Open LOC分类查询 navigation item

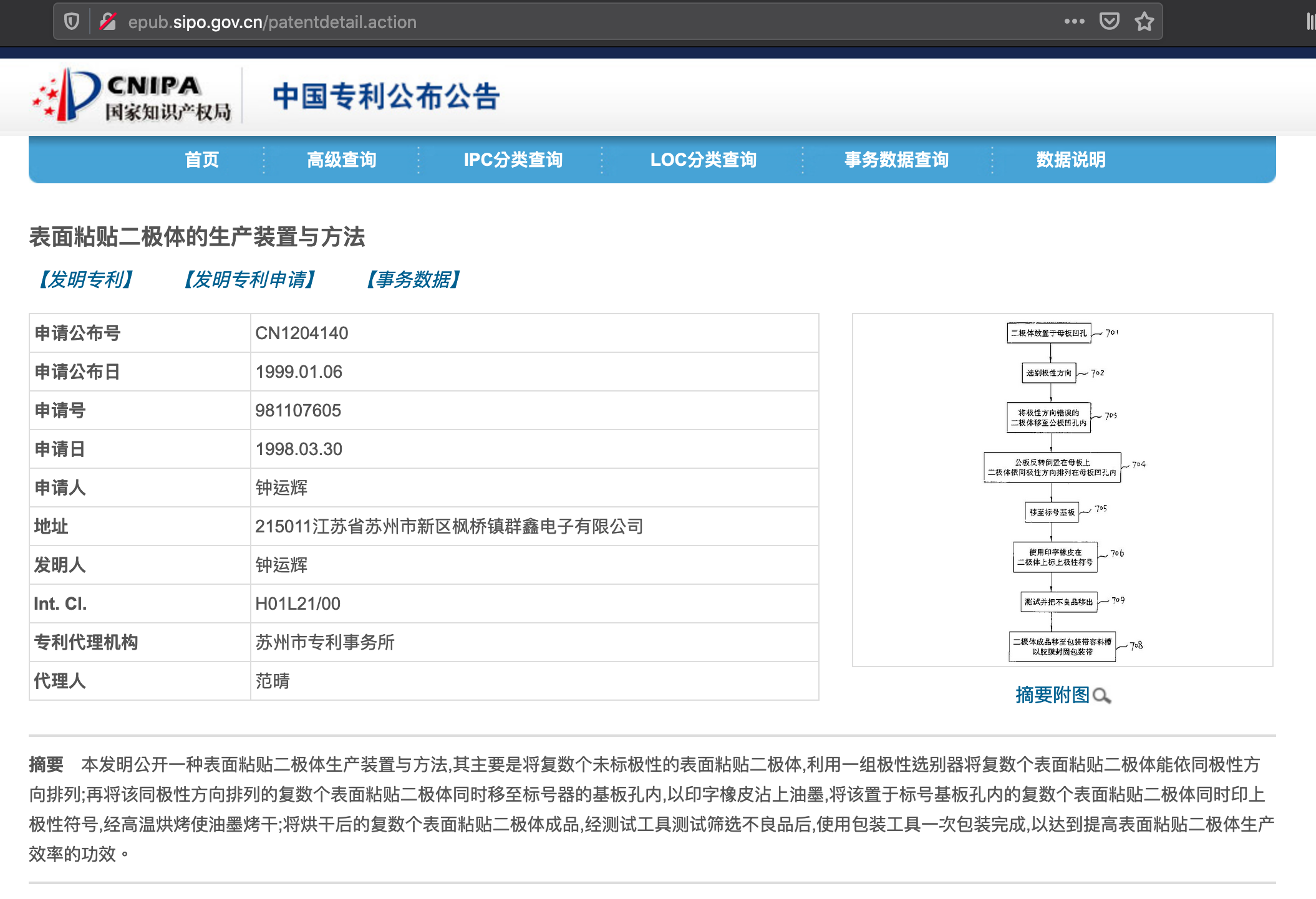pos(703,160)
